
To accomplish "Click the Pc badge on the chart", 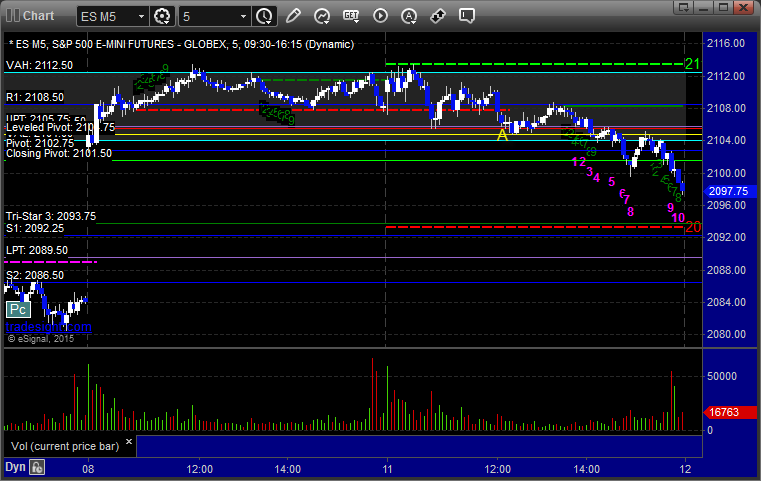I will (18, 309).
